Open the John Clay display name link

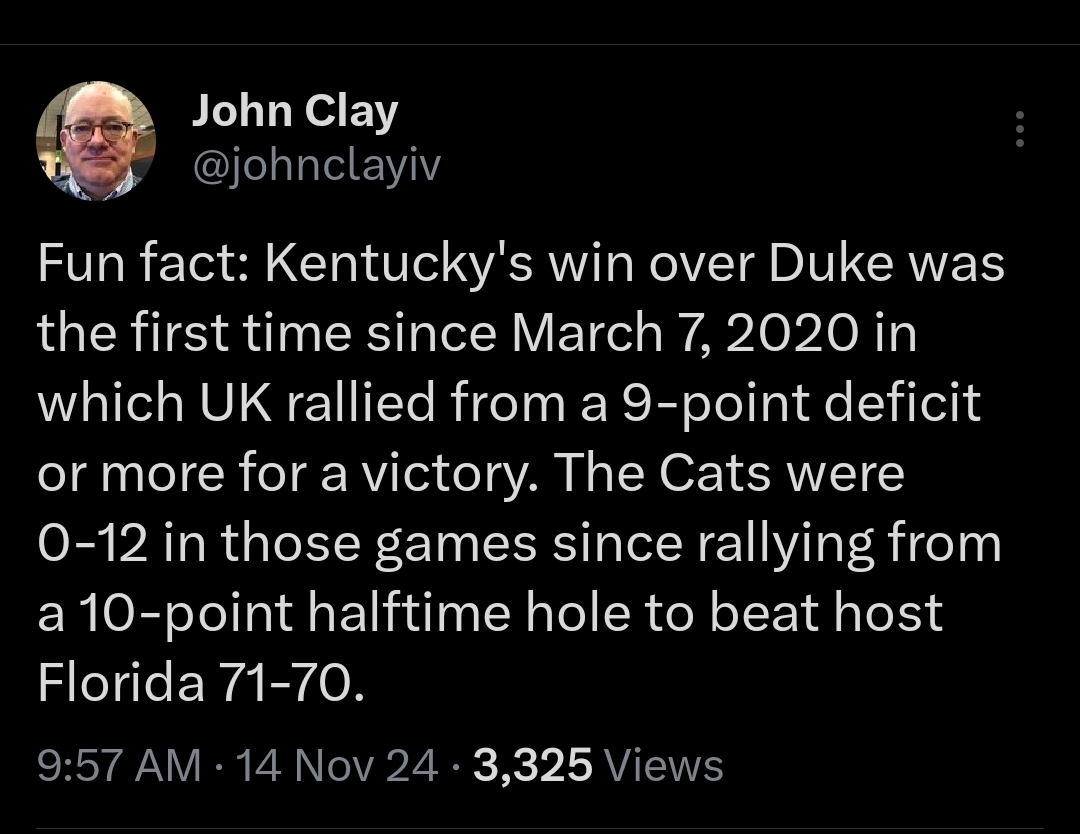(295, 112)
